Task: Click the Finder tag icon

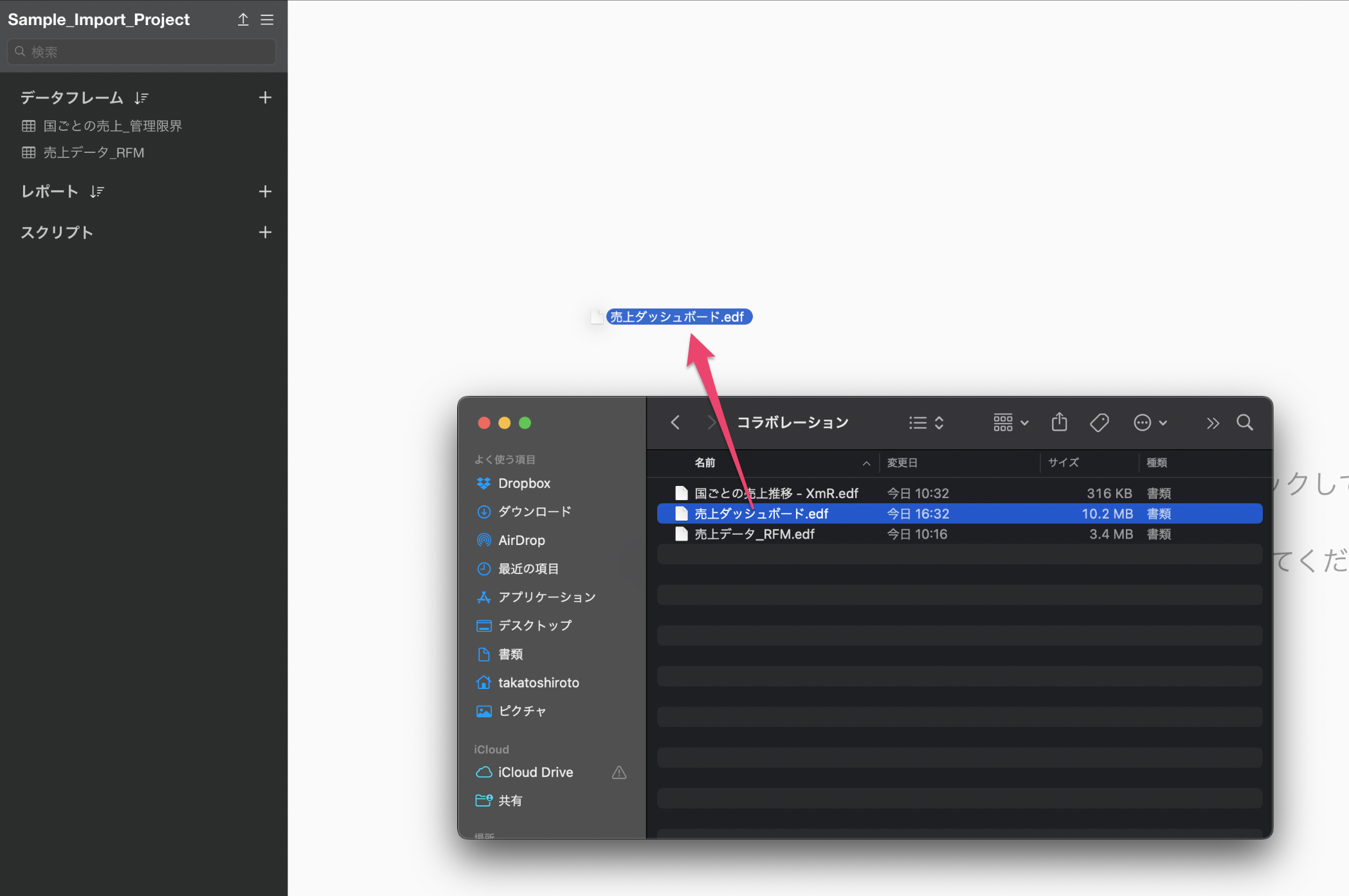Action: [1099, 422]
